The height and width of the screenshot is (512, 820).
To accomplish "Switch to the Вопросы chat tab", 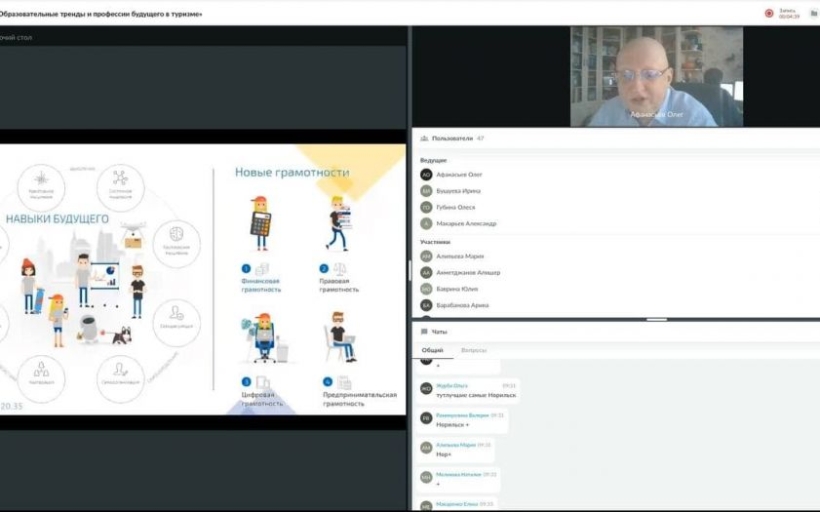I will pyautogui.click(x=474, y=350).
